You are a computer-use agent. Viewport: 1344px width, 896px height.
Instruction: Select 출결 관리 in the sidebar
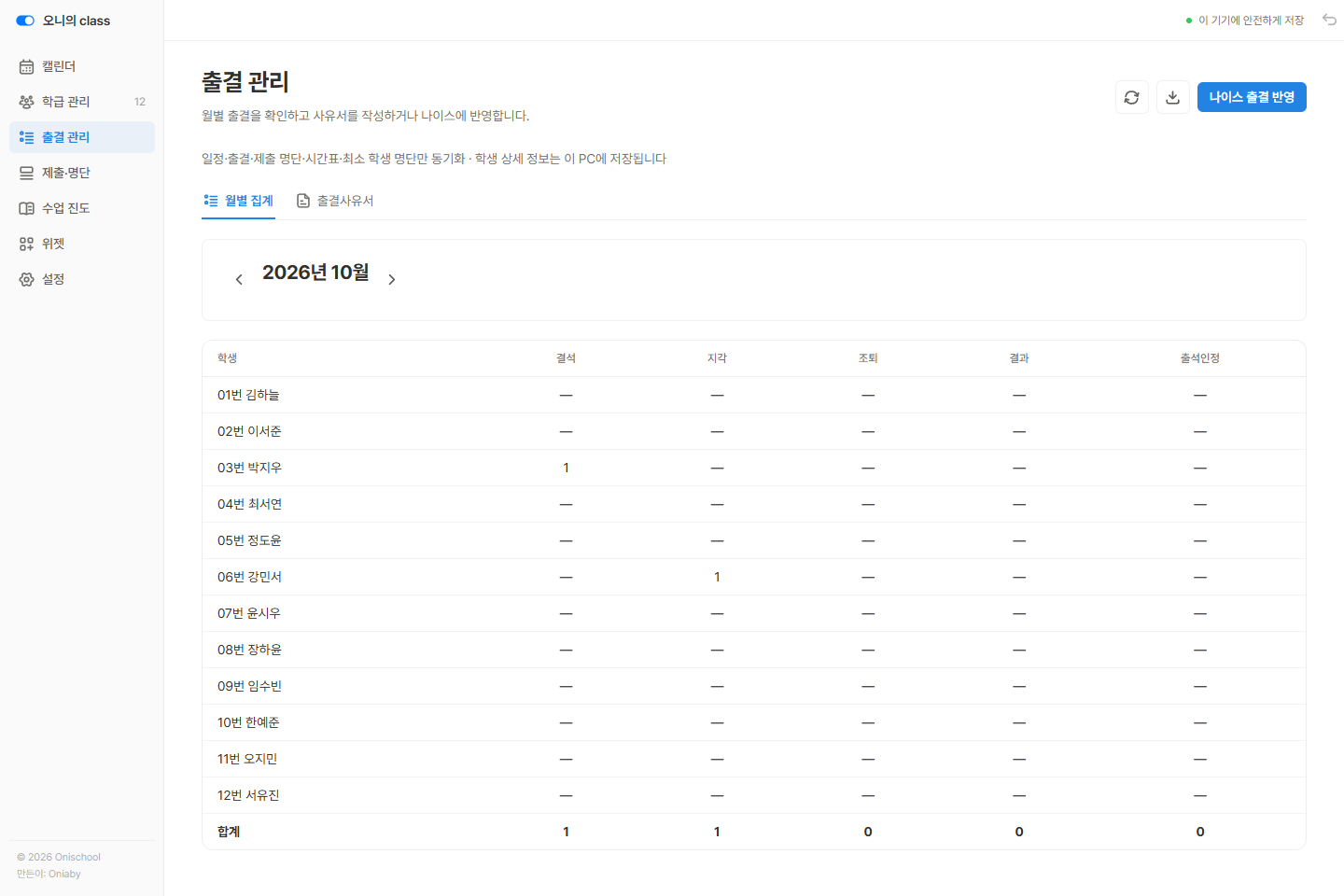pos(82,137)
